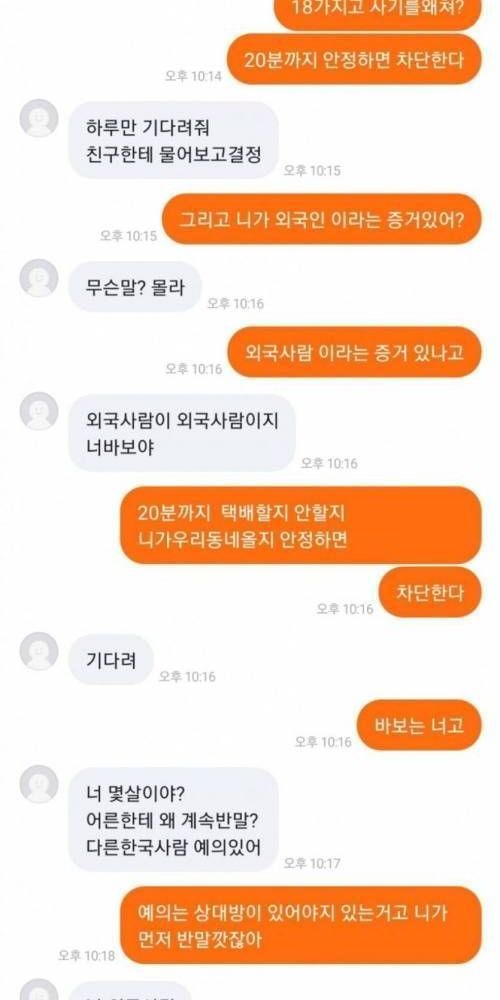This screenshot has width=500, height=1000.
Task: Tap the short orange bubble reading only "차단한다"
Action: pos(430,592)
